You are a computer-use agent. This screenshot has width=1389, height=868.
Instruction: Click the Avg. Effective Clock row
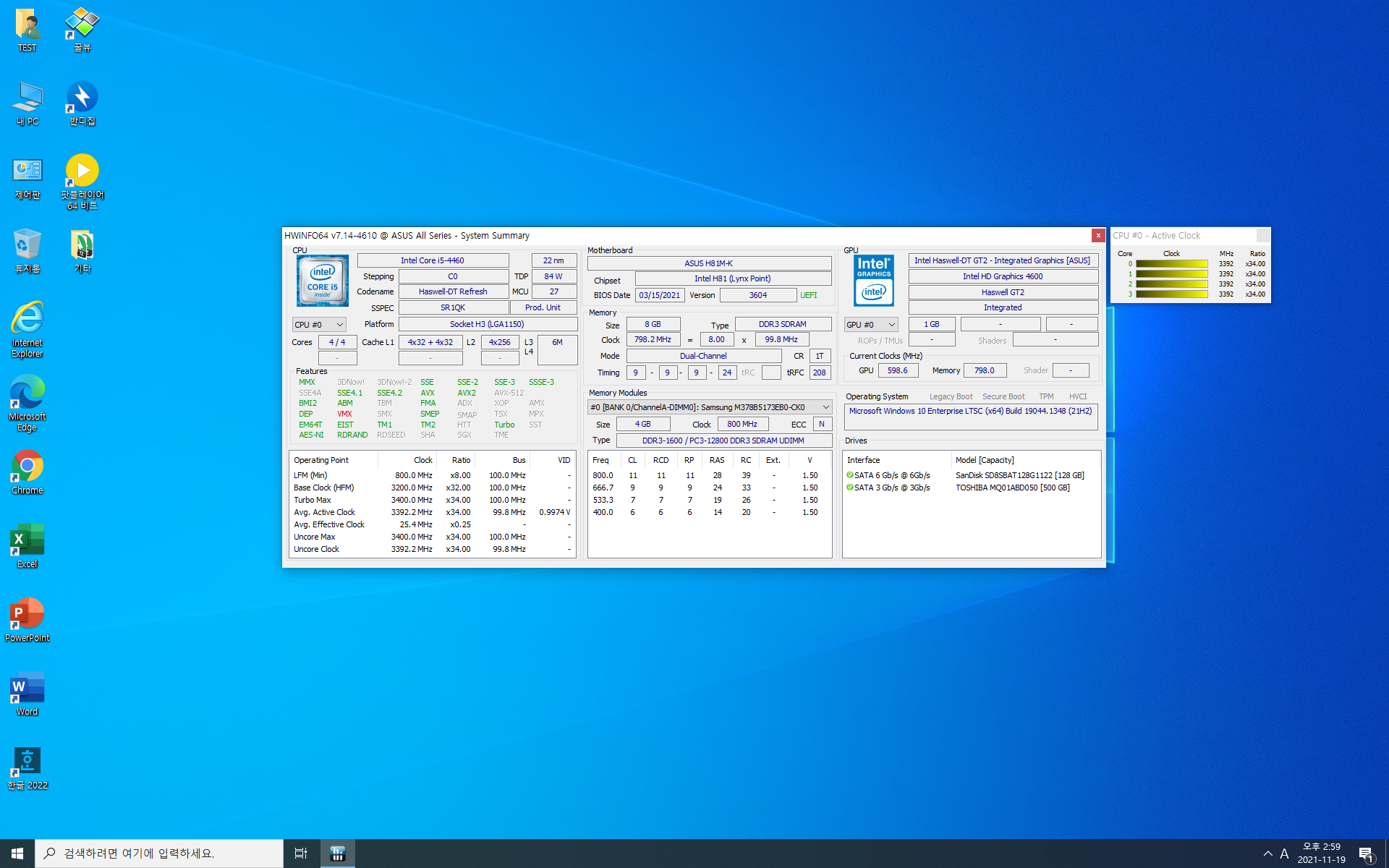432,524
